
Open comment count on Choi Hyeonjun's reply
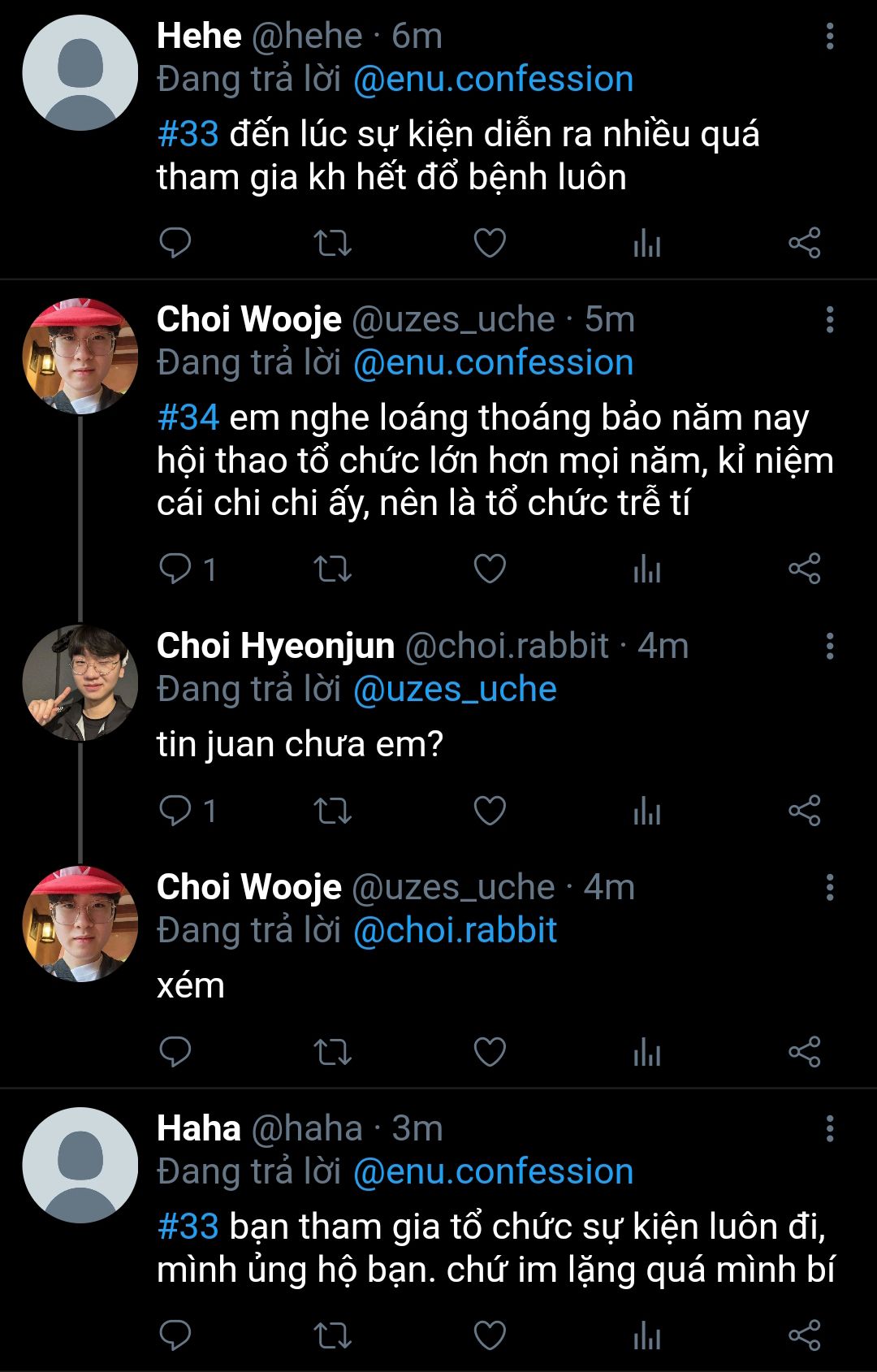pyautogui.click(x=187, y=811)
